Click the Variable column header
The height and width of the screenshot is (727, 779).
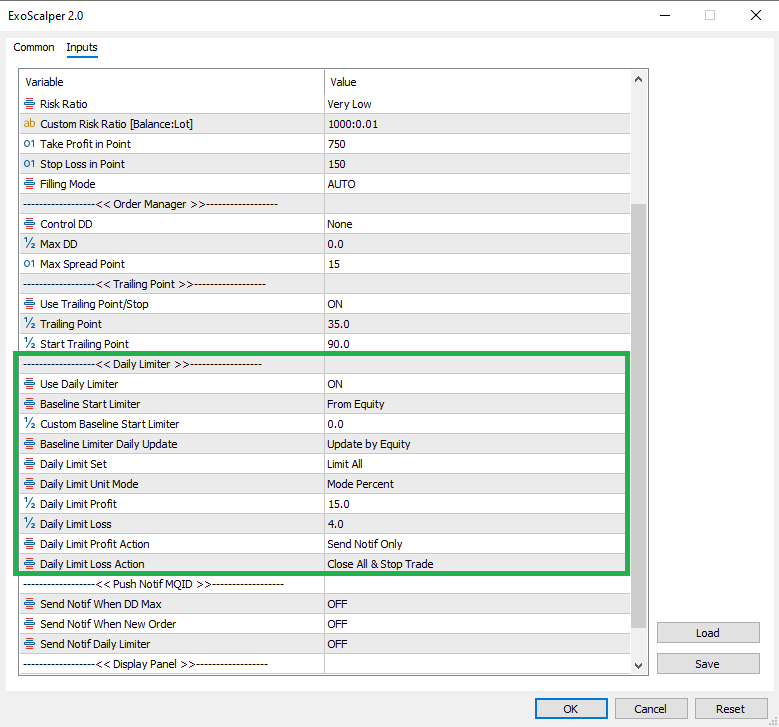pos(172,82)
